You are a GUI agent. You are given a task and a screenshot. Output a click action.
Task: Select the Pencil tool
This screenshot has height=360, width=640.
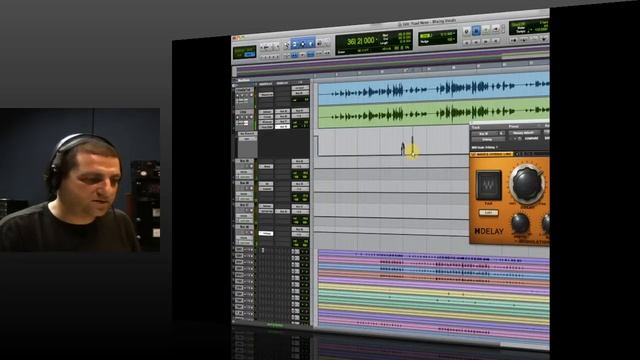pos(327,42)
